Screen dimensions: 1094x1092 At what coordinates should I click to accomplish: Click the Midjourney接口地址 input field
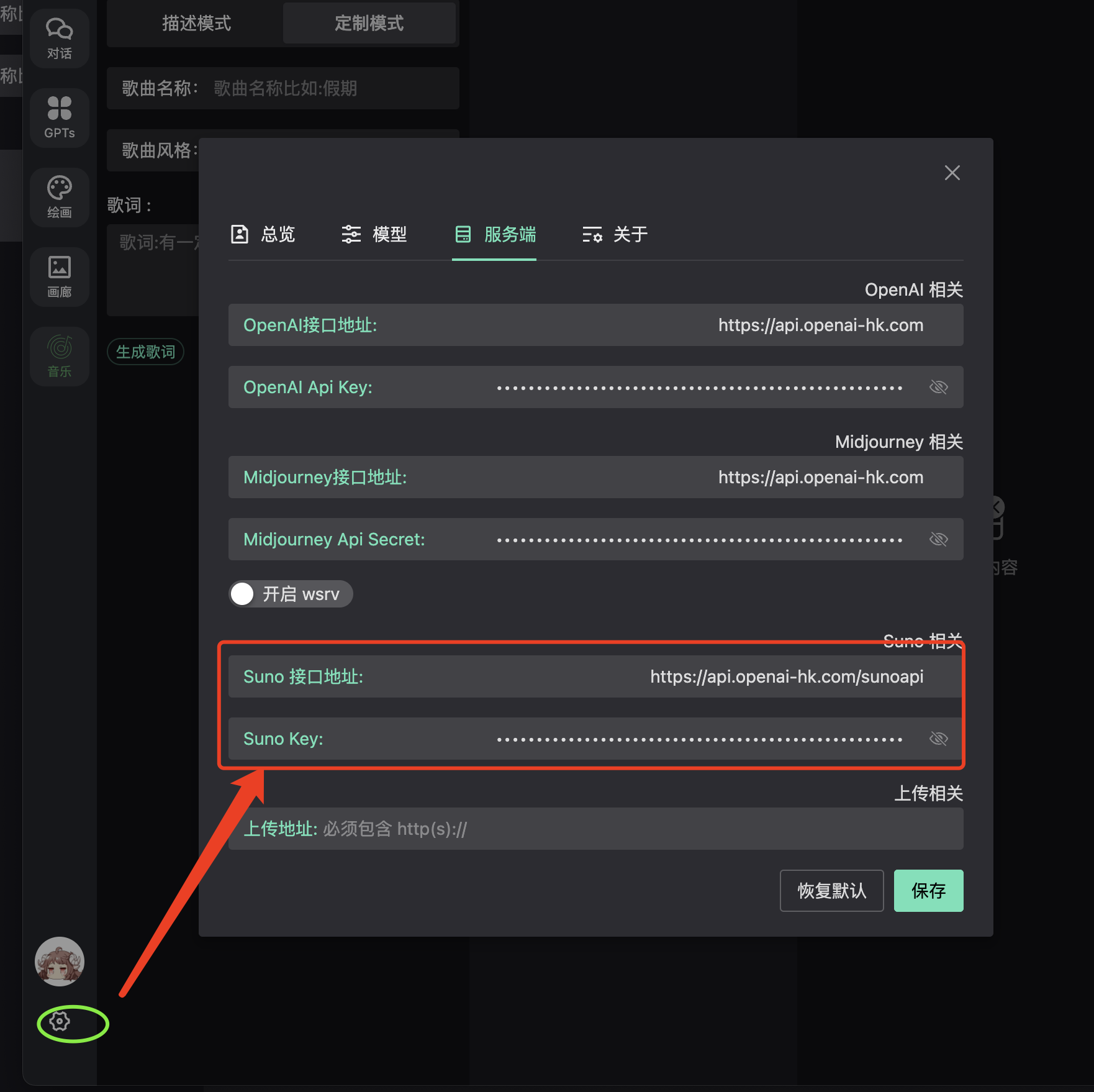click(596, 477)
